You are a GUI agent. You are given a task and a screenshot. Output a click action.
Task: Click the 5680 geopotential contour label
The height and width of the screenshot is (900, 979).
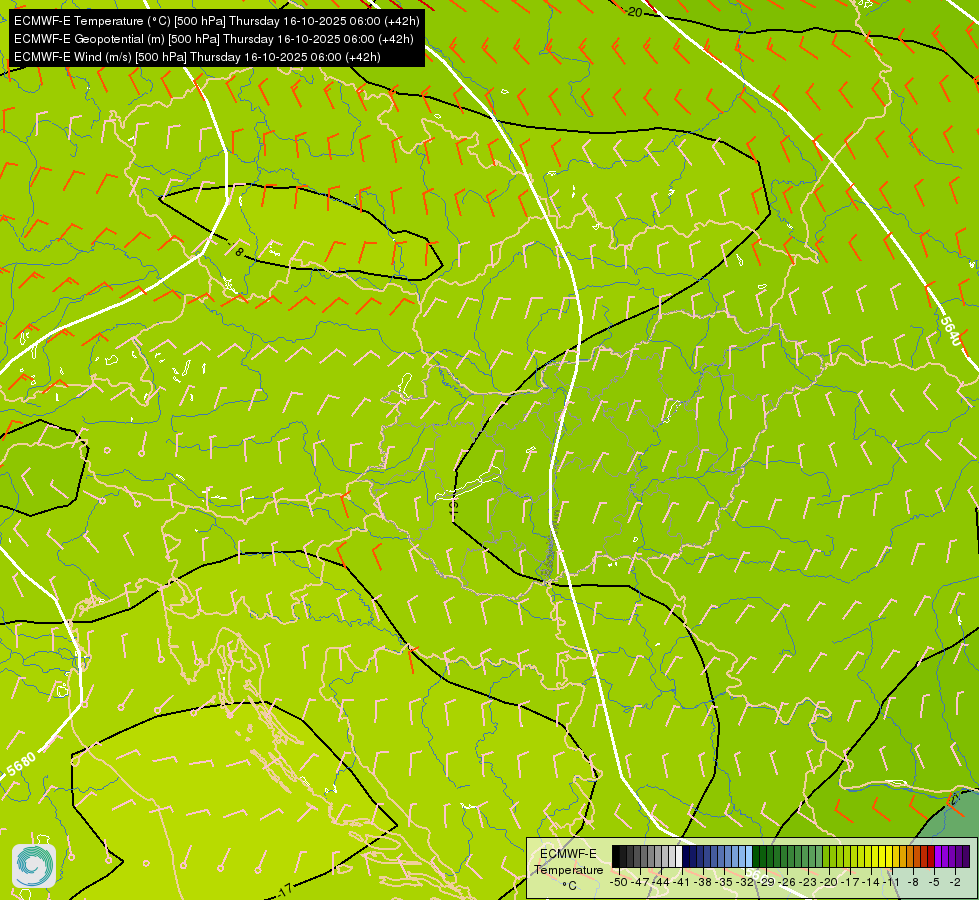pyautogui.click(x=22, y=765)
